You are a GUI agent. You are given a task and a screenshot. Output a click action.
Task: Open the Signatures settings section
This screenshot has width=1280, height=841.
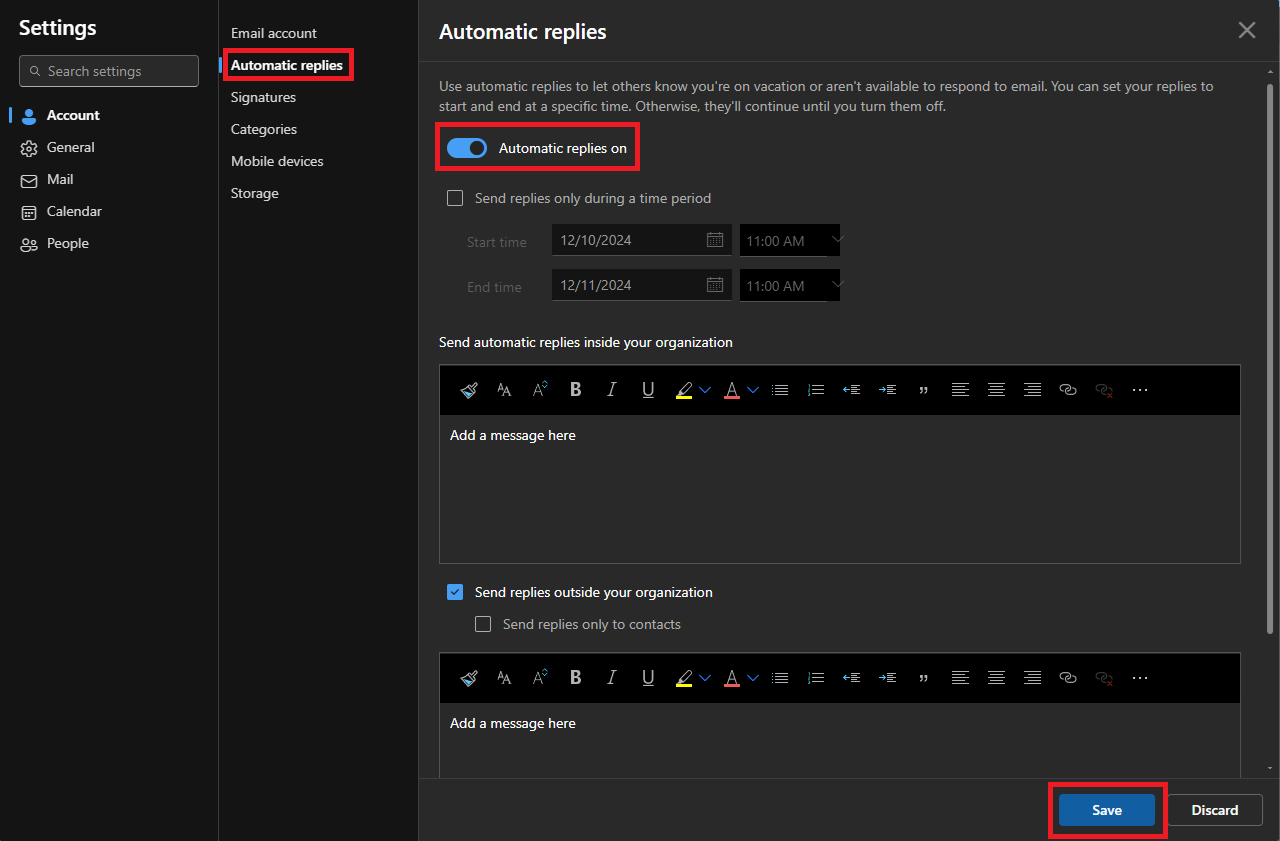click(x=263, y=97)
